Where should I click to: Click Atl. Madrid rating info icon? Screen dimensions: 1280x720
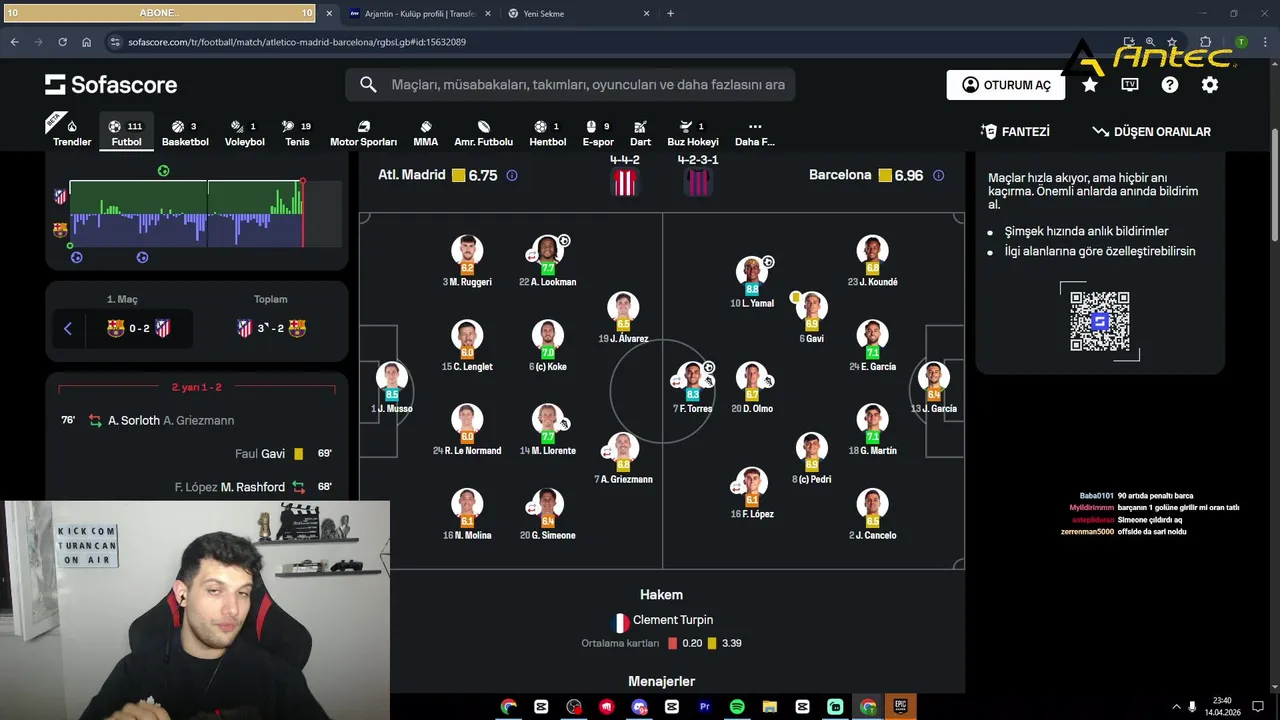pos(512,175)
